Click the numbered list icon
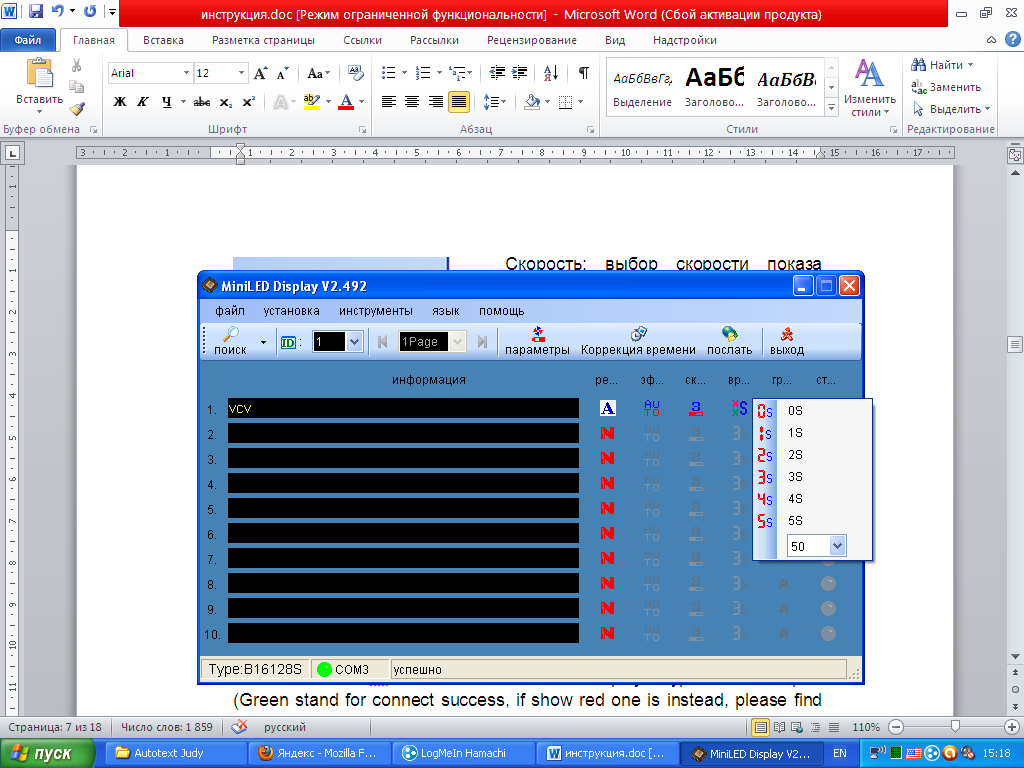The image size is (1024, 768). coord(423,72)
